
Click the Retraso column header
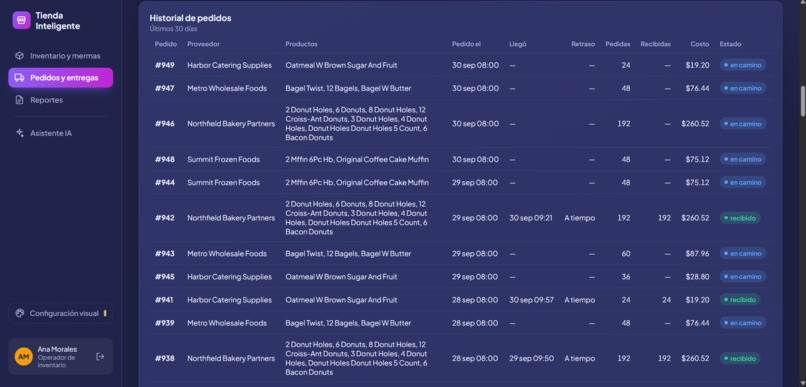[x=583, y=44]
